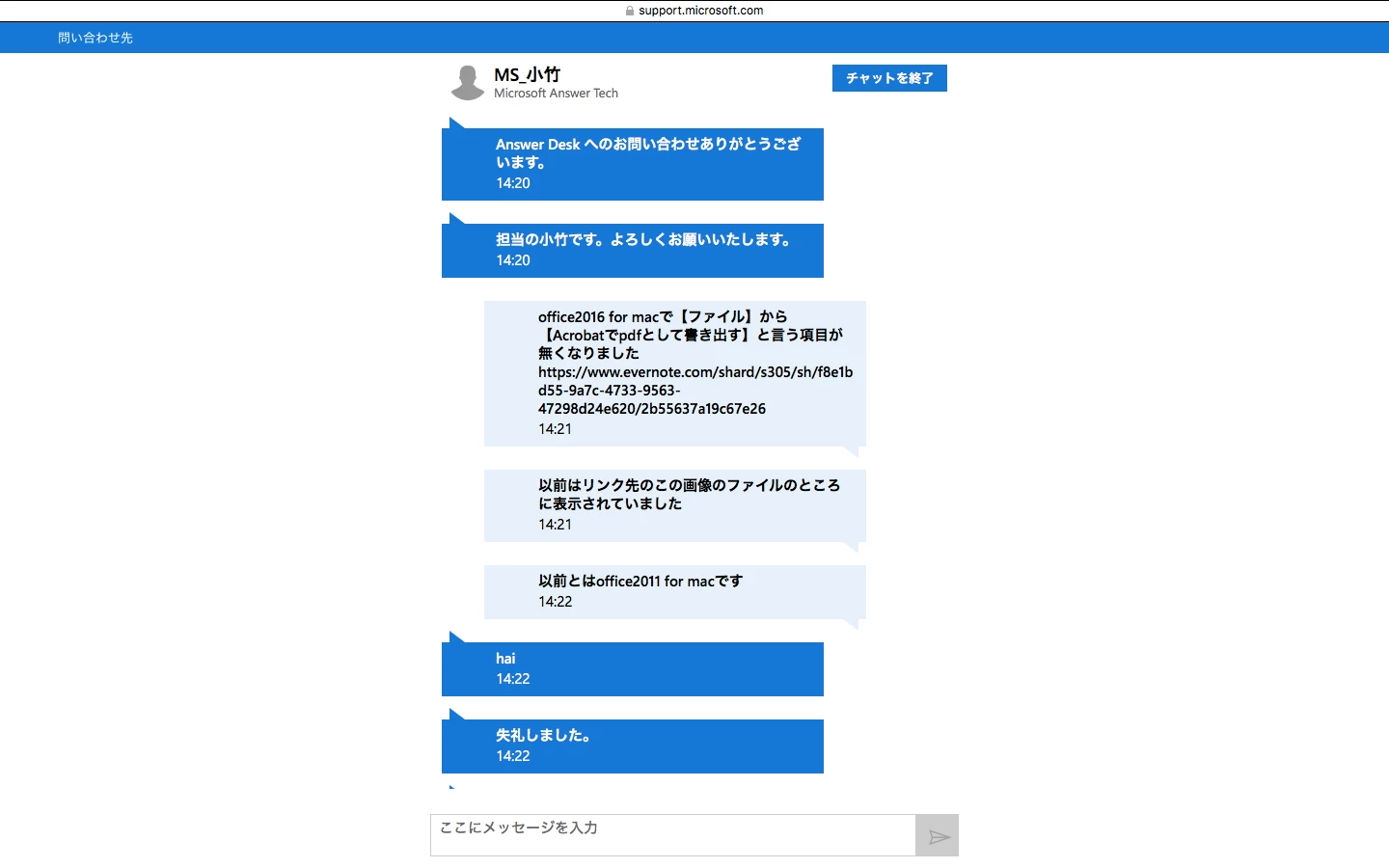Click the lock icon beside support.microsoft.com
This screenshot has width=1389, height=868.
tap(630, 11)
